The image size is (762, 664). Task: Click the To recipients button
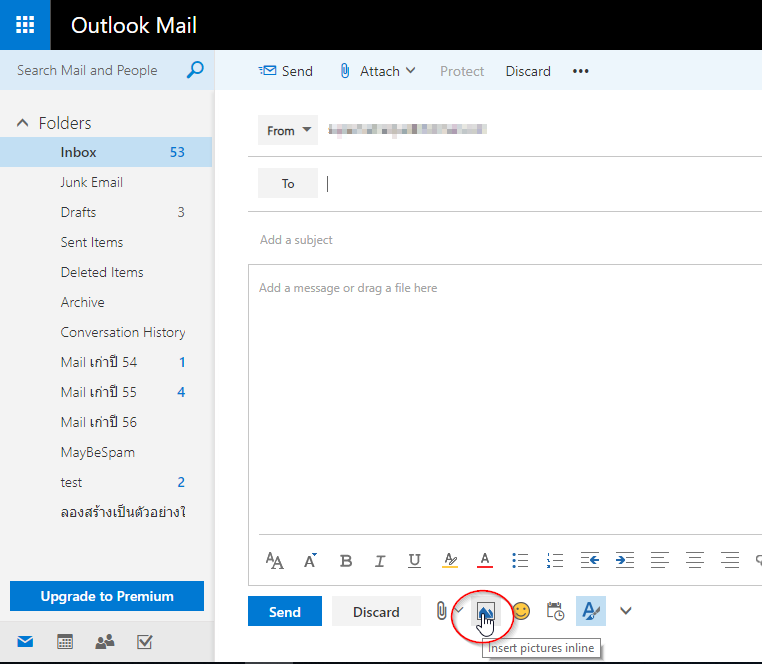(288, 183)
